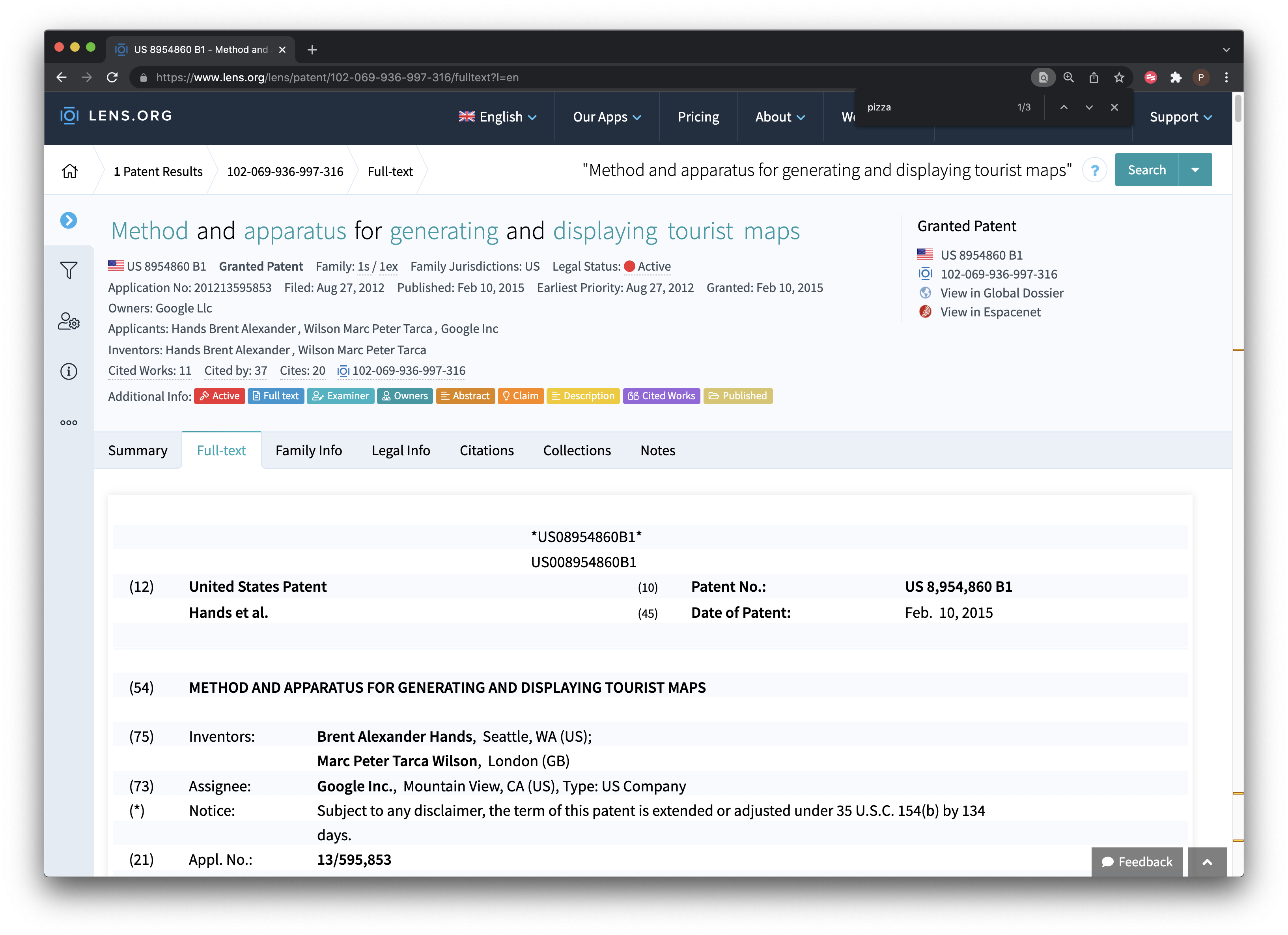Open the Our Apps dropdown
The height and width of the screenshot is (935, 1288).
(x=607, y=117)
